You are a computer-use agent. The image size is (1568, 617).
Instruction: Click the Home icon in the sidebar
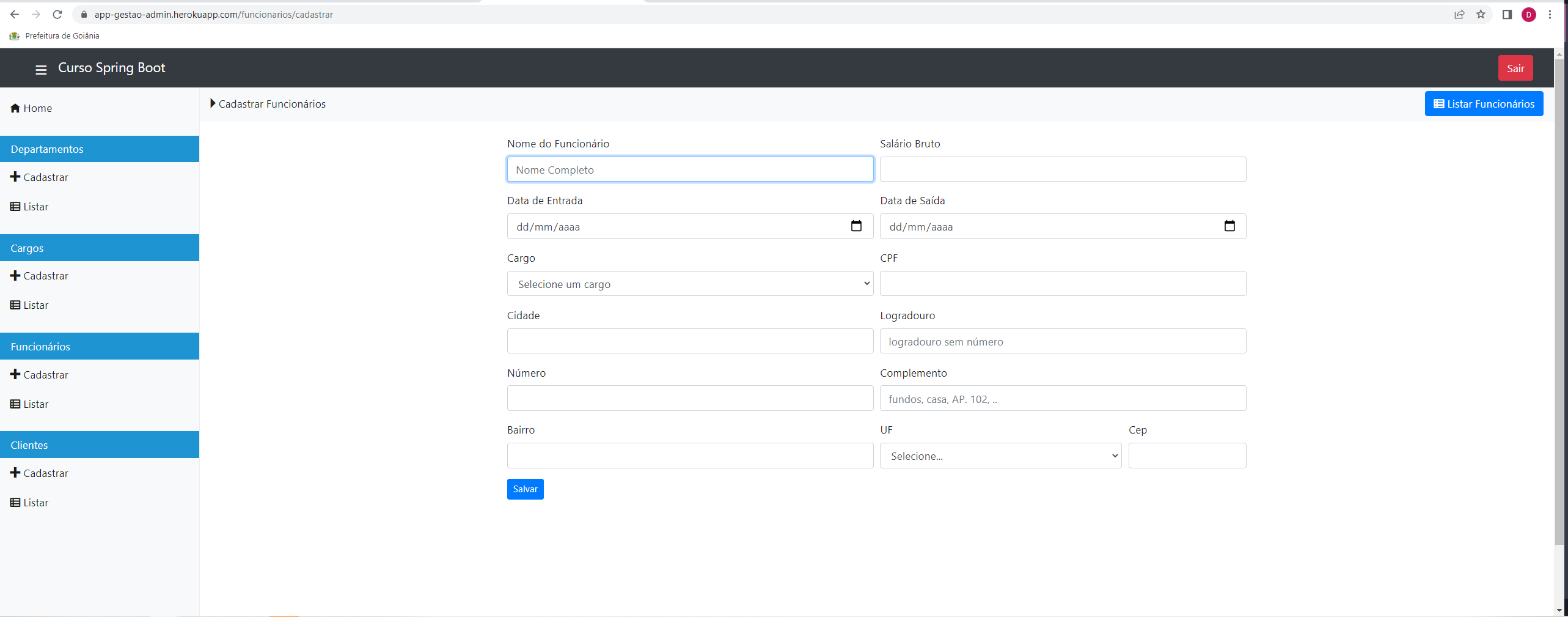[14, 108]
